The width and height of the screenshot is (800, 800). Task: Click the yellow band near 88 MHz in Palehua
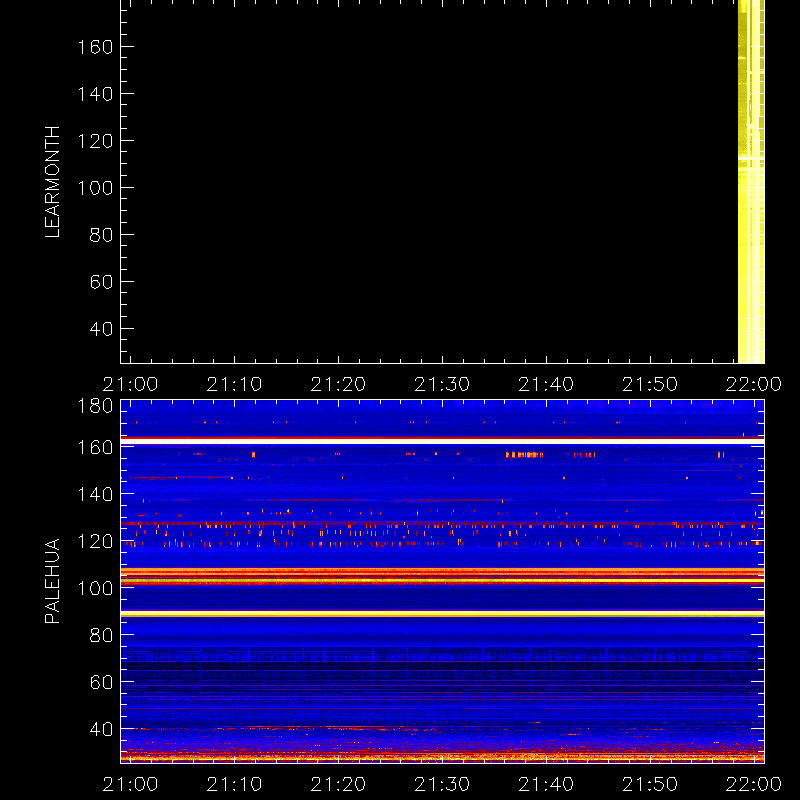click(442, 614)
